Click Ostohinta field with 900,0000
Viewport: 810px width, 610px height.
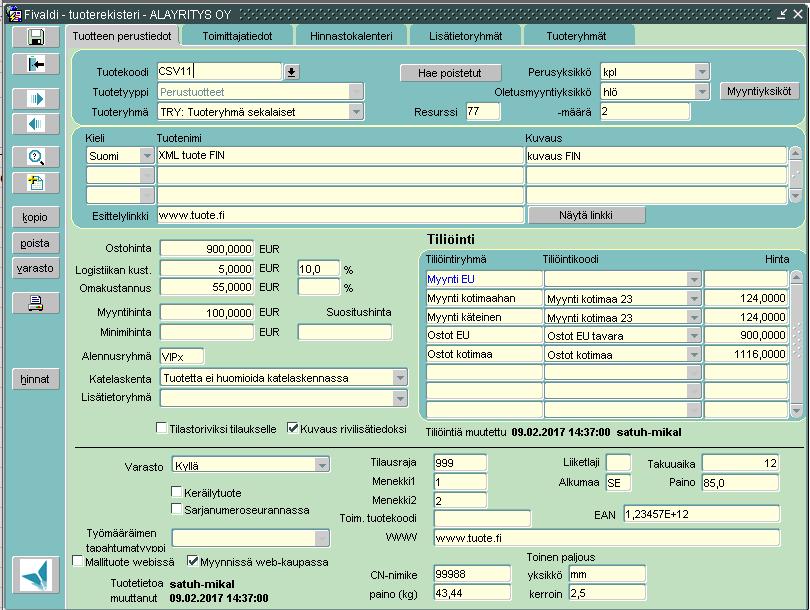point(207,249)
